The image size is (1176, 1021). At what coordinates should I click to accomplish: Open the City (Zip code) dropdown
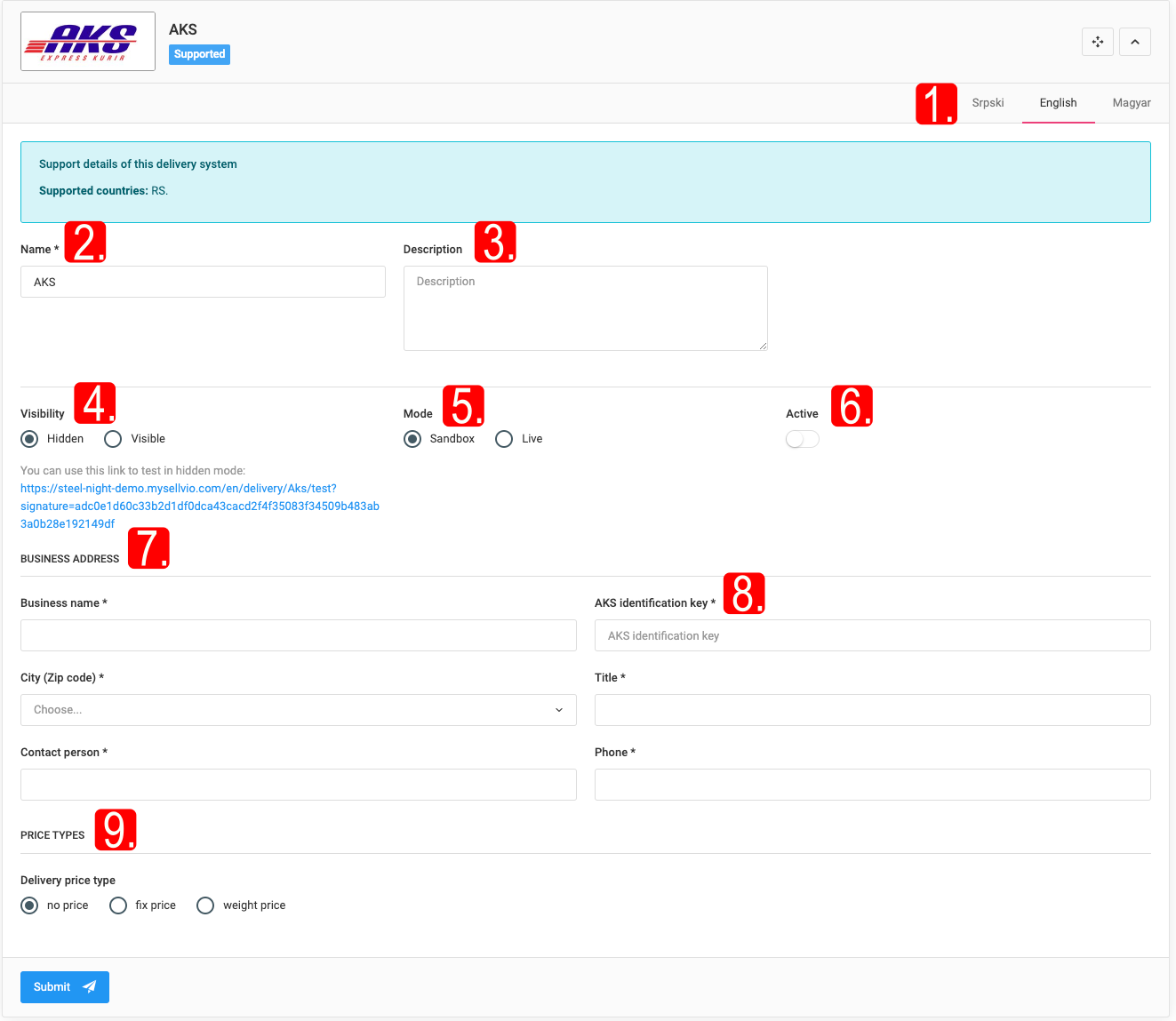point(298,710)
